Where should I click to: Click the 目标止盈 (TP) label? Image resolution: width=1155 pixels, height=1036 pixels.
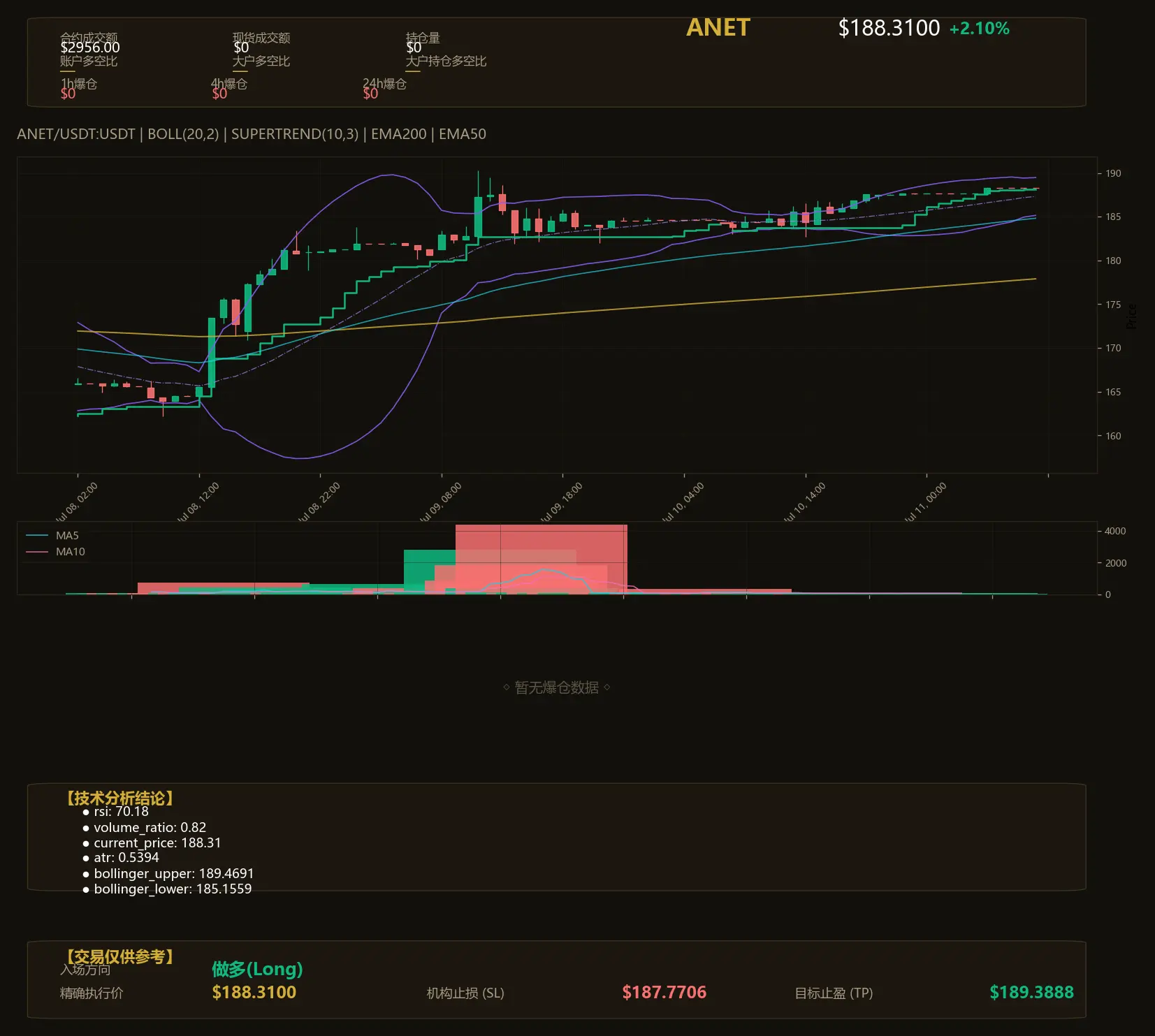click(834, 993)
